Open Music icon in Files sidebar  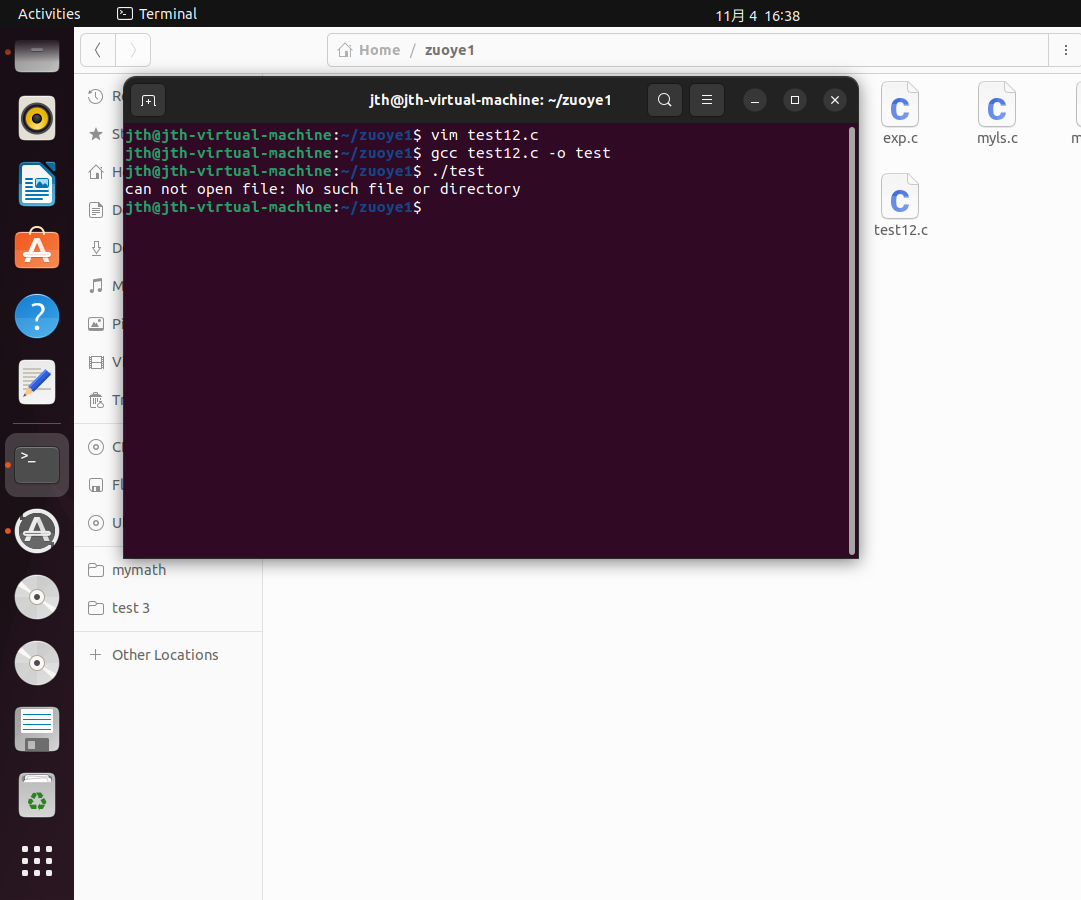96,286
